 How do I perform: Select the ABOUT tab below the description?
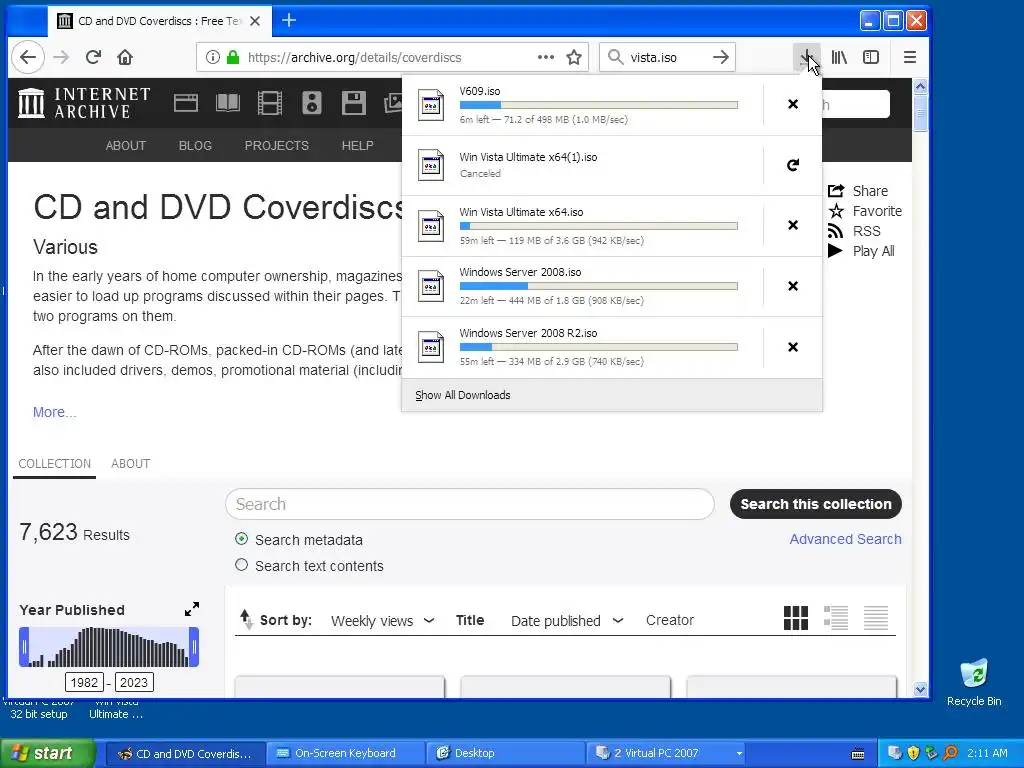[x=131, y=464]
